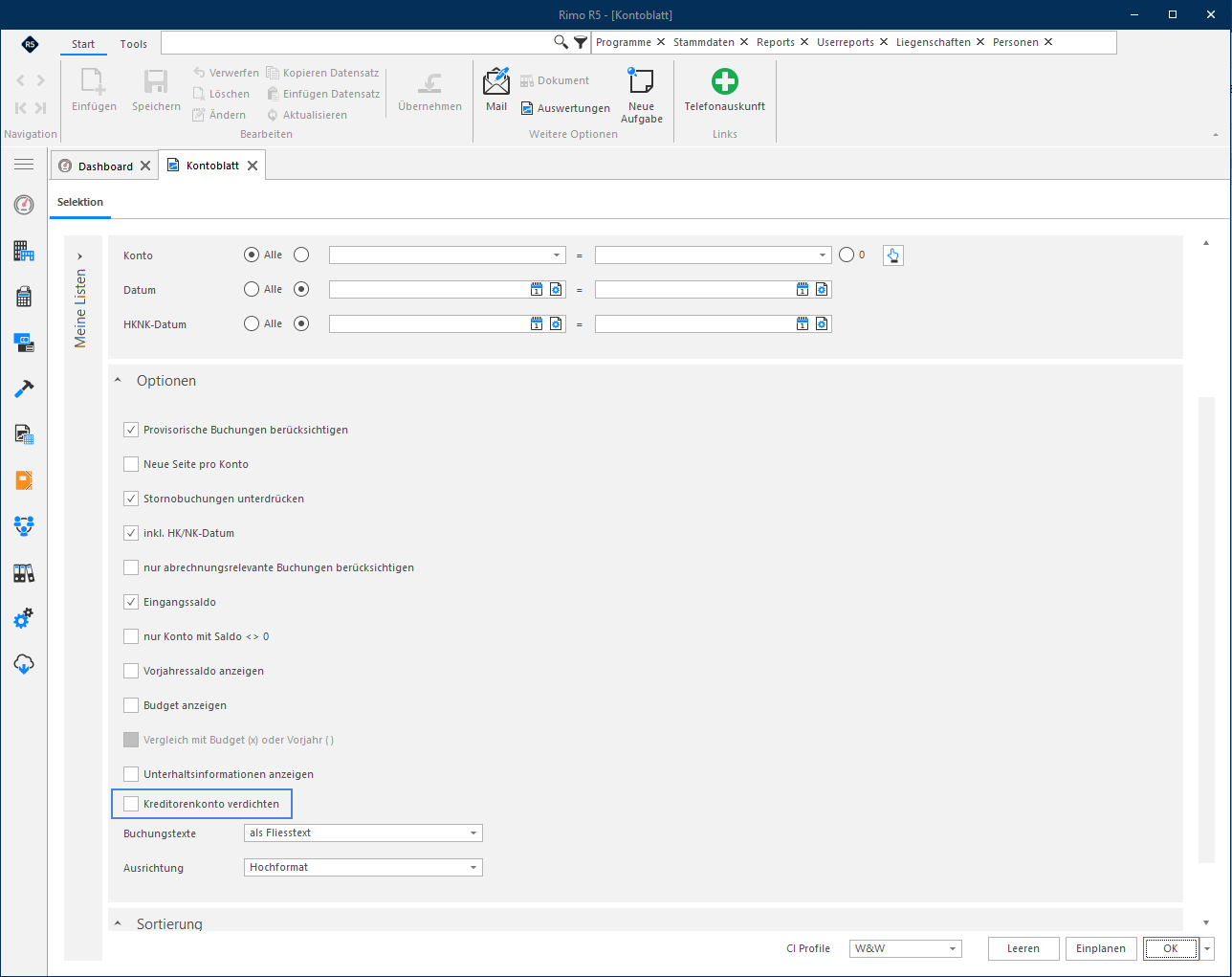The height and width of the screenshot is (977, 1232).
Task: Click the Leeren button
Action: click(x=1023, y=948)
